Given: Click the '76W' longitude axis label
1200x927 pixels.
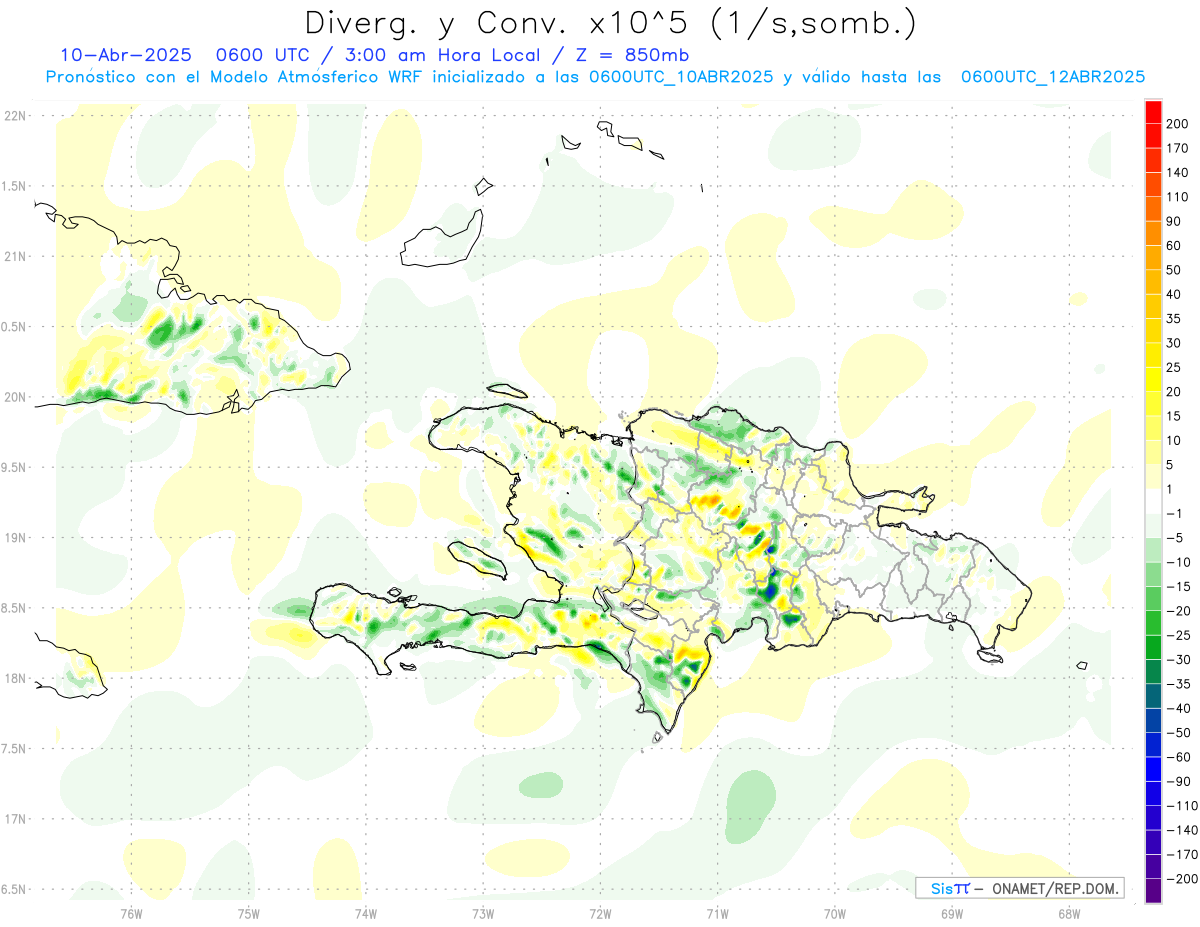Looking at the screenshot, I should 131,913.
